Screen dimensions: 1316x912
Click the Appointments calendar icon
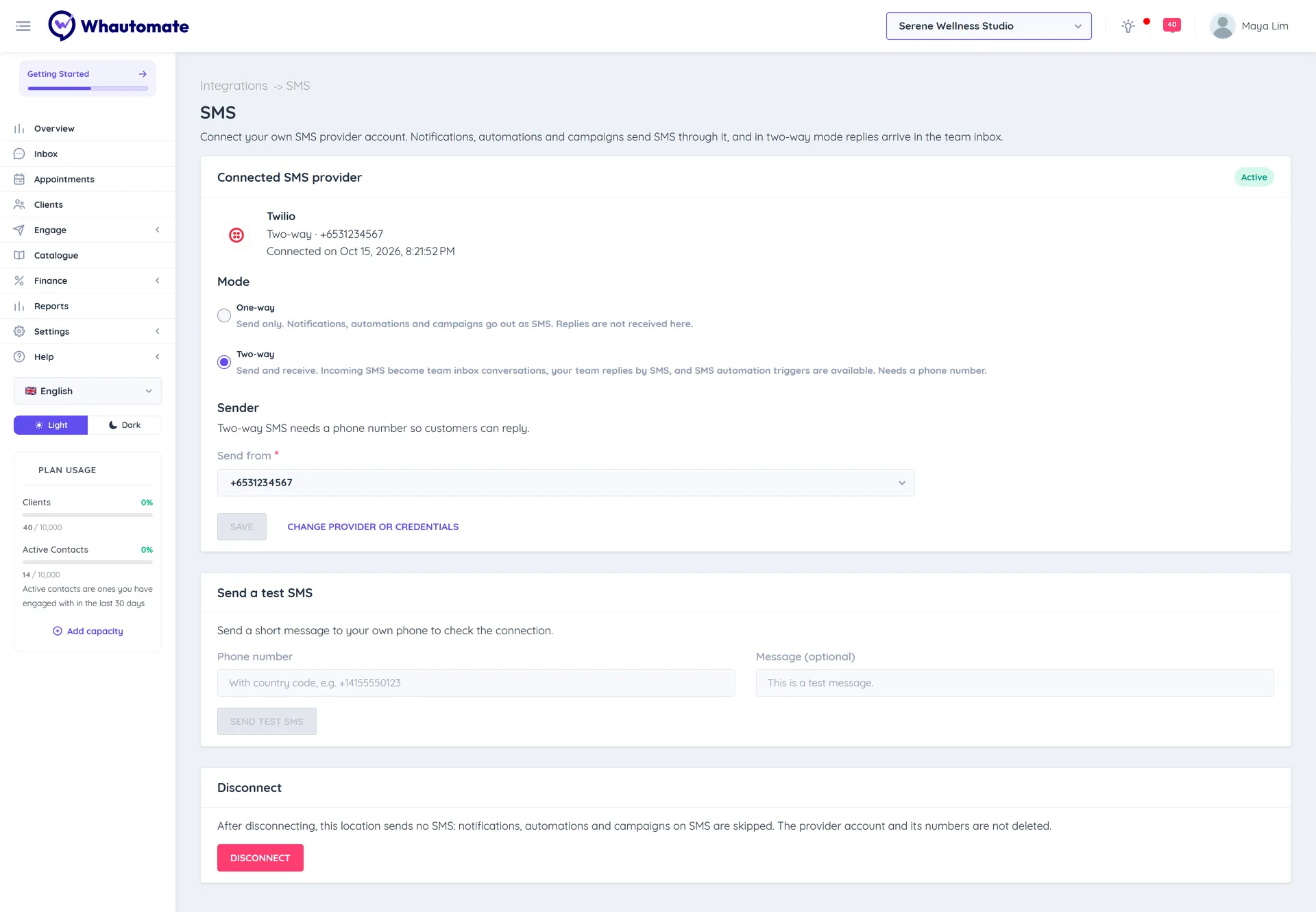[19, 180]
